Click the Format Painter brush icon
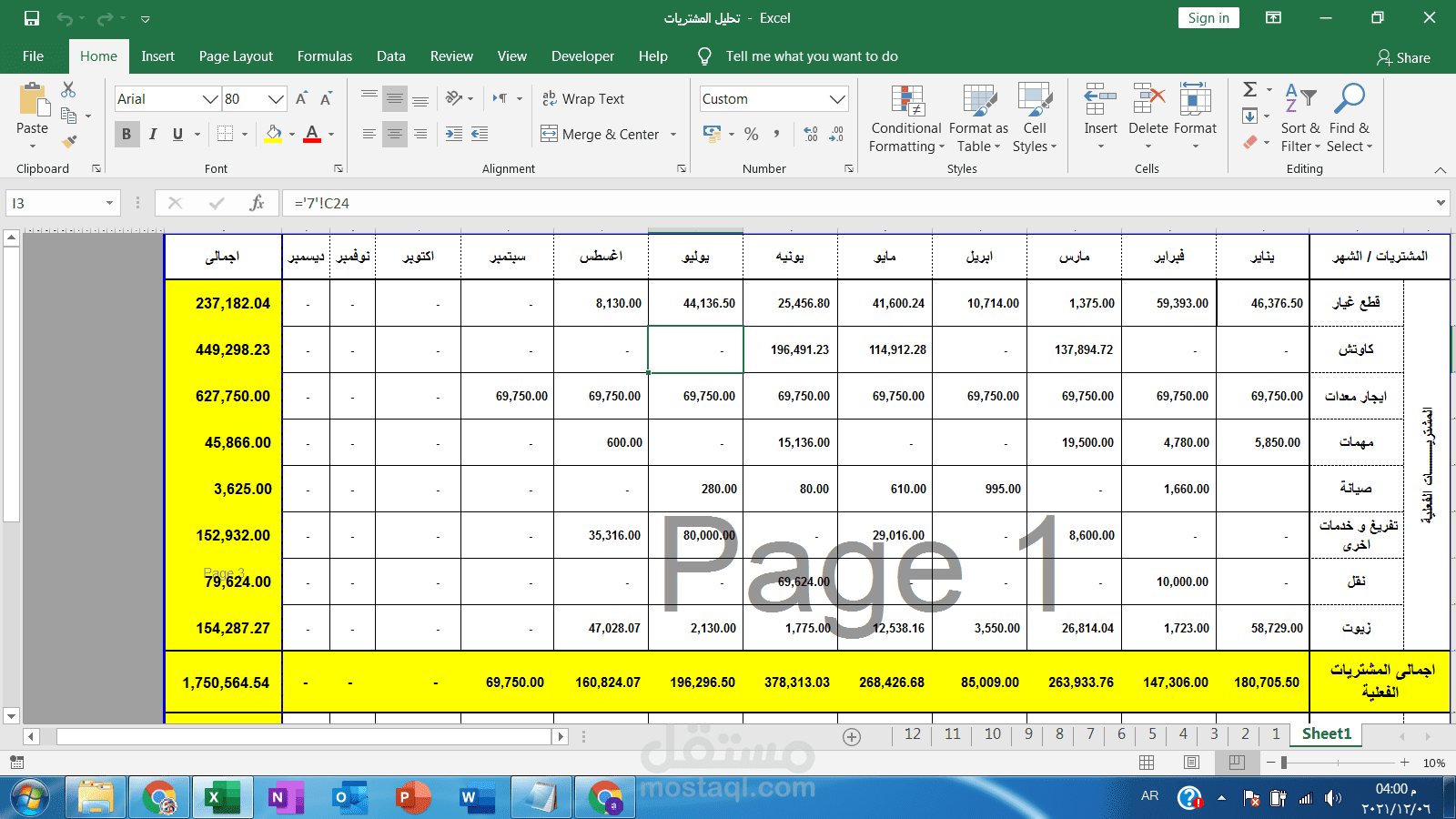This screenshot has width=1456, height=819. [x=69, y=141]
